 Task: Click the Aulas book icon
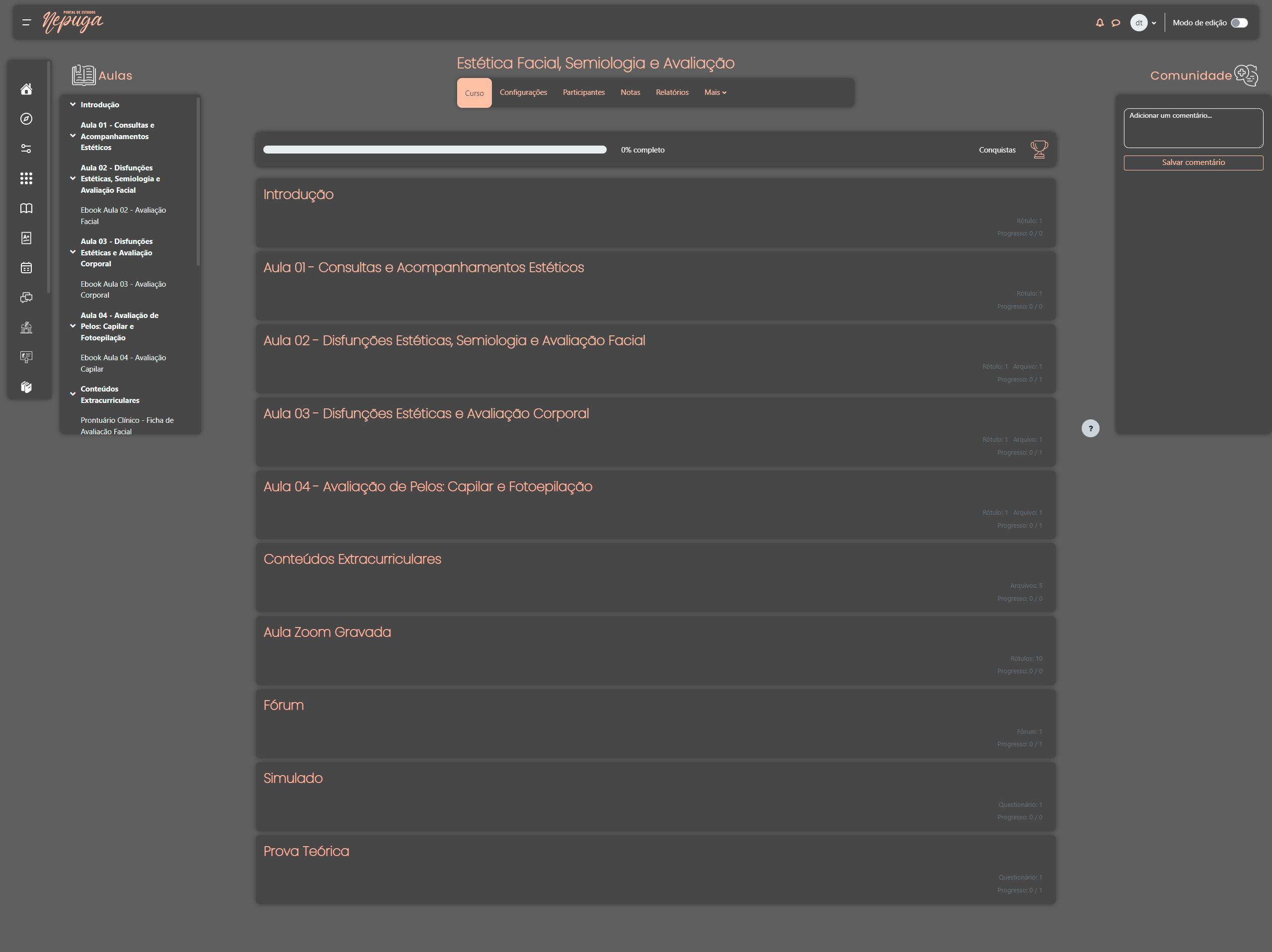click(84, 76)
